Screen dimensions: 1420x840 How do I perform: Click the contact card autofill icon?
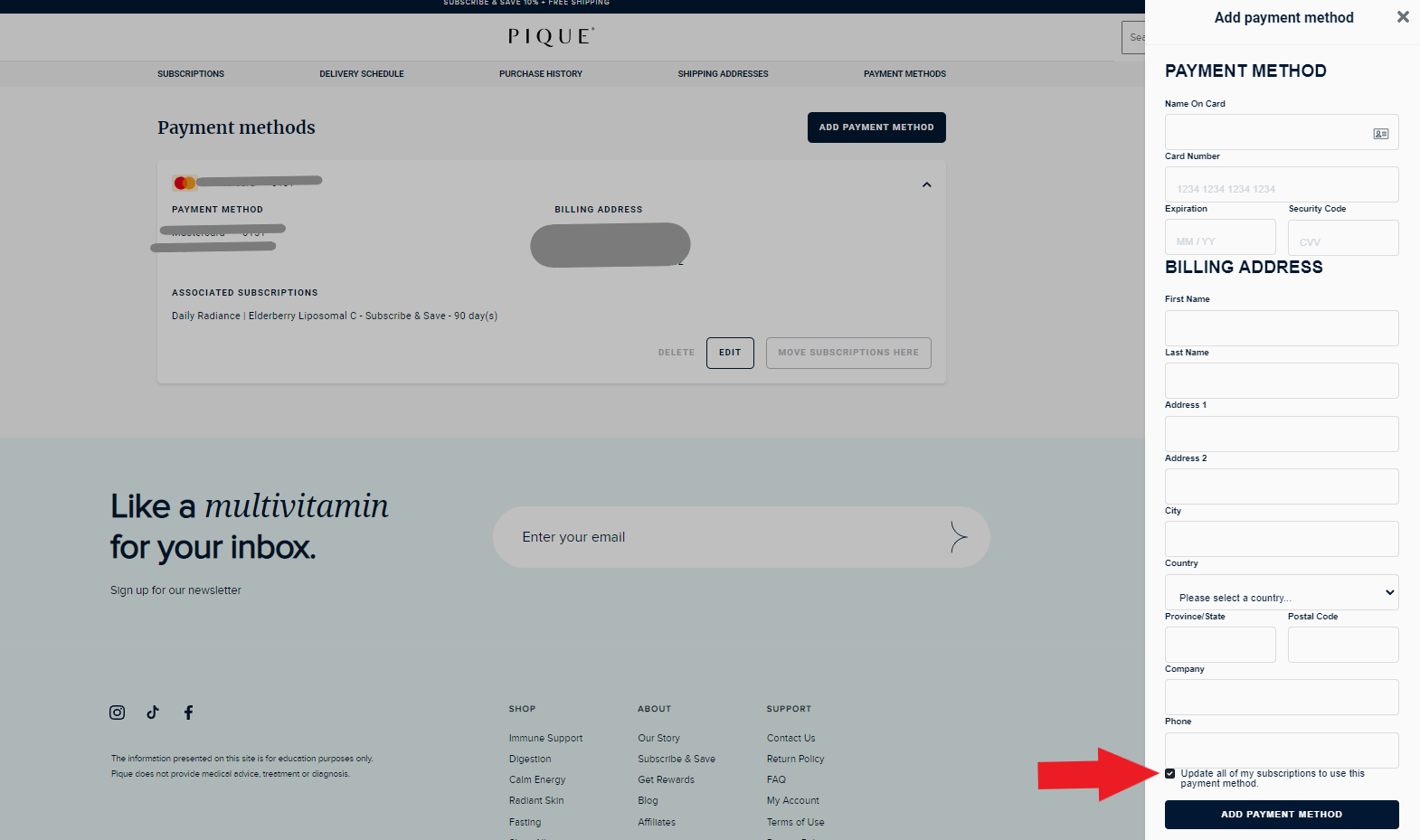pyautogui.click(x=1381, y=134)
